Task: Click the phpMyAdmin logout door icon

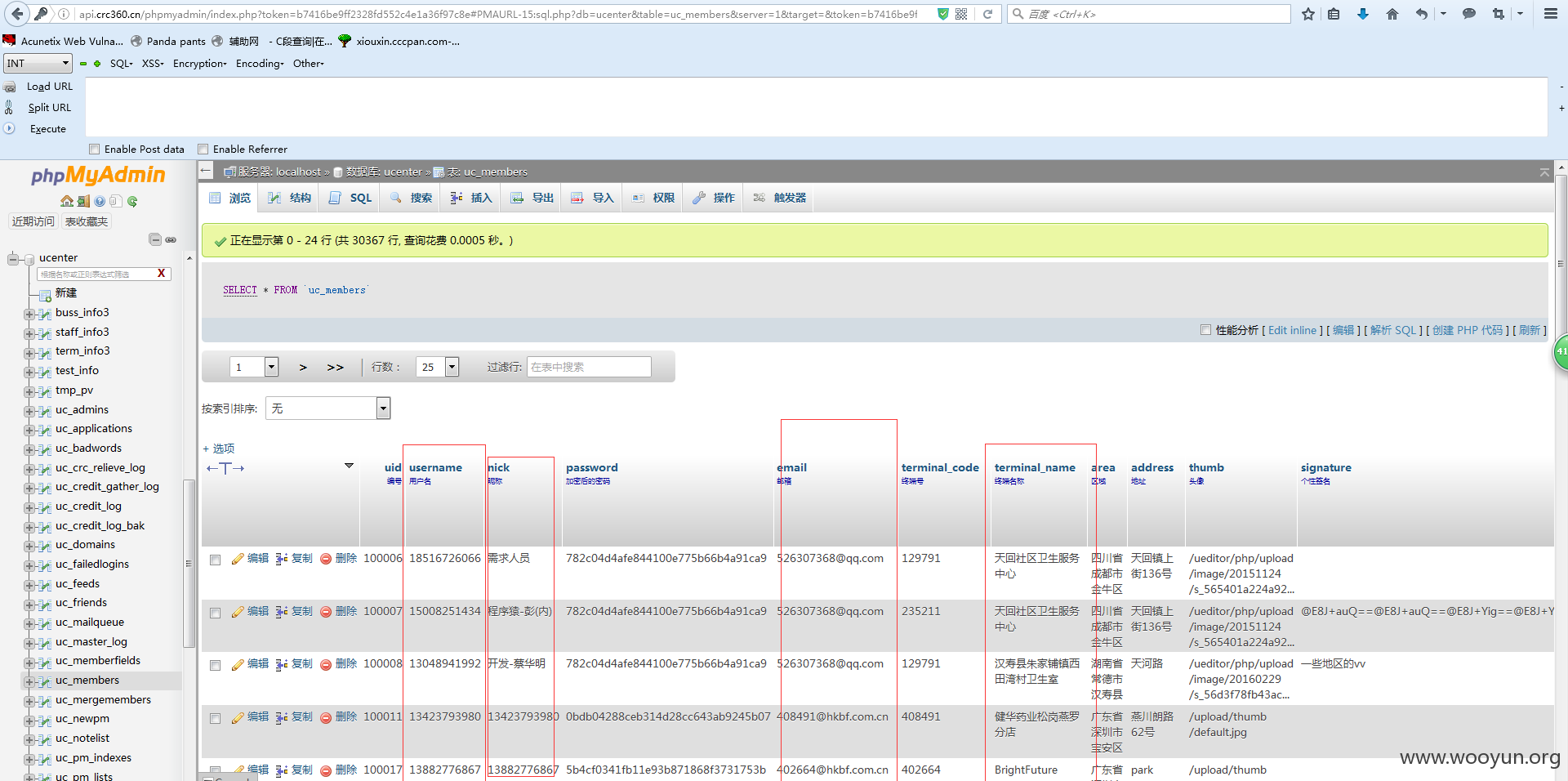Action: click(x=83, y=201)
